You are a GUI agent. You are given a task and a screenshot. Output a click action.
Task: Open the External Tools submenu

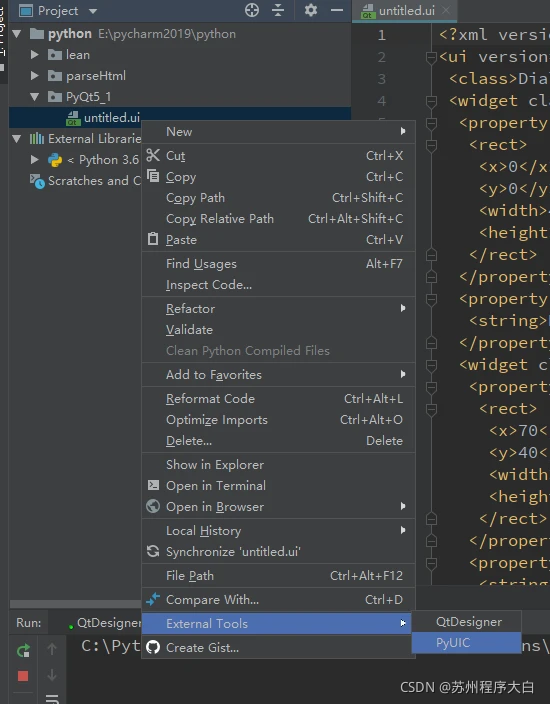(x=277, y=623)
